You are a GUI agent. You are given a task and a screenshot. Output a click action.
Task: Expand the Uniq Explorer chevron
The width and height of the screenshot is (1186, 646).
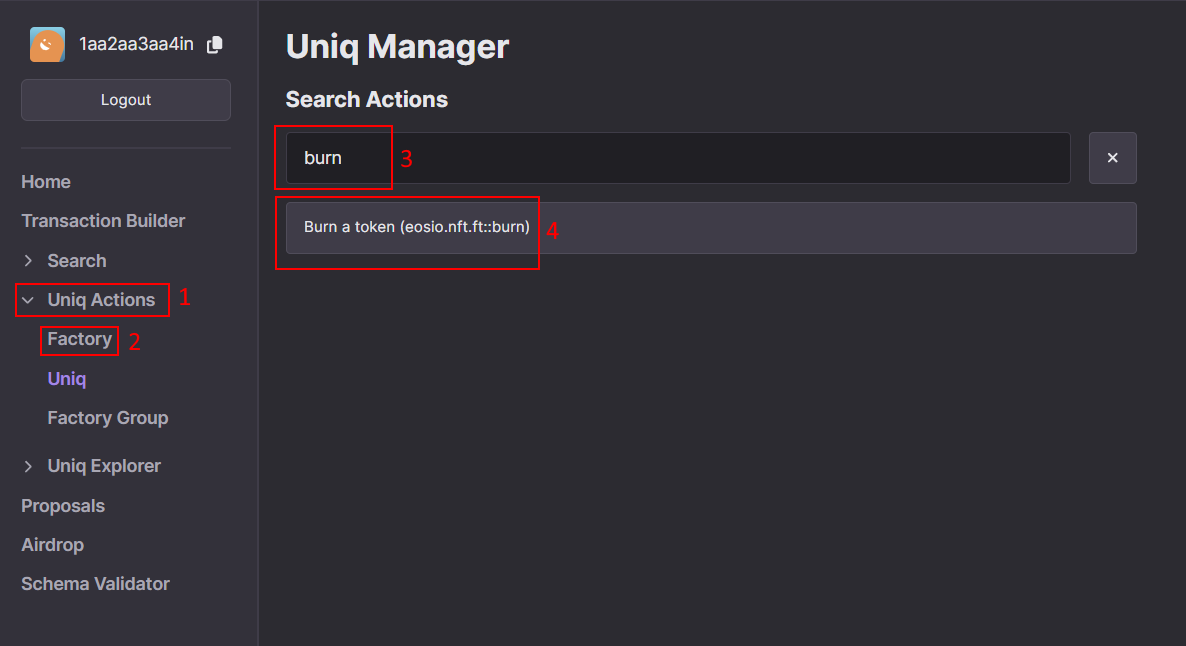(x=28, y=467)
